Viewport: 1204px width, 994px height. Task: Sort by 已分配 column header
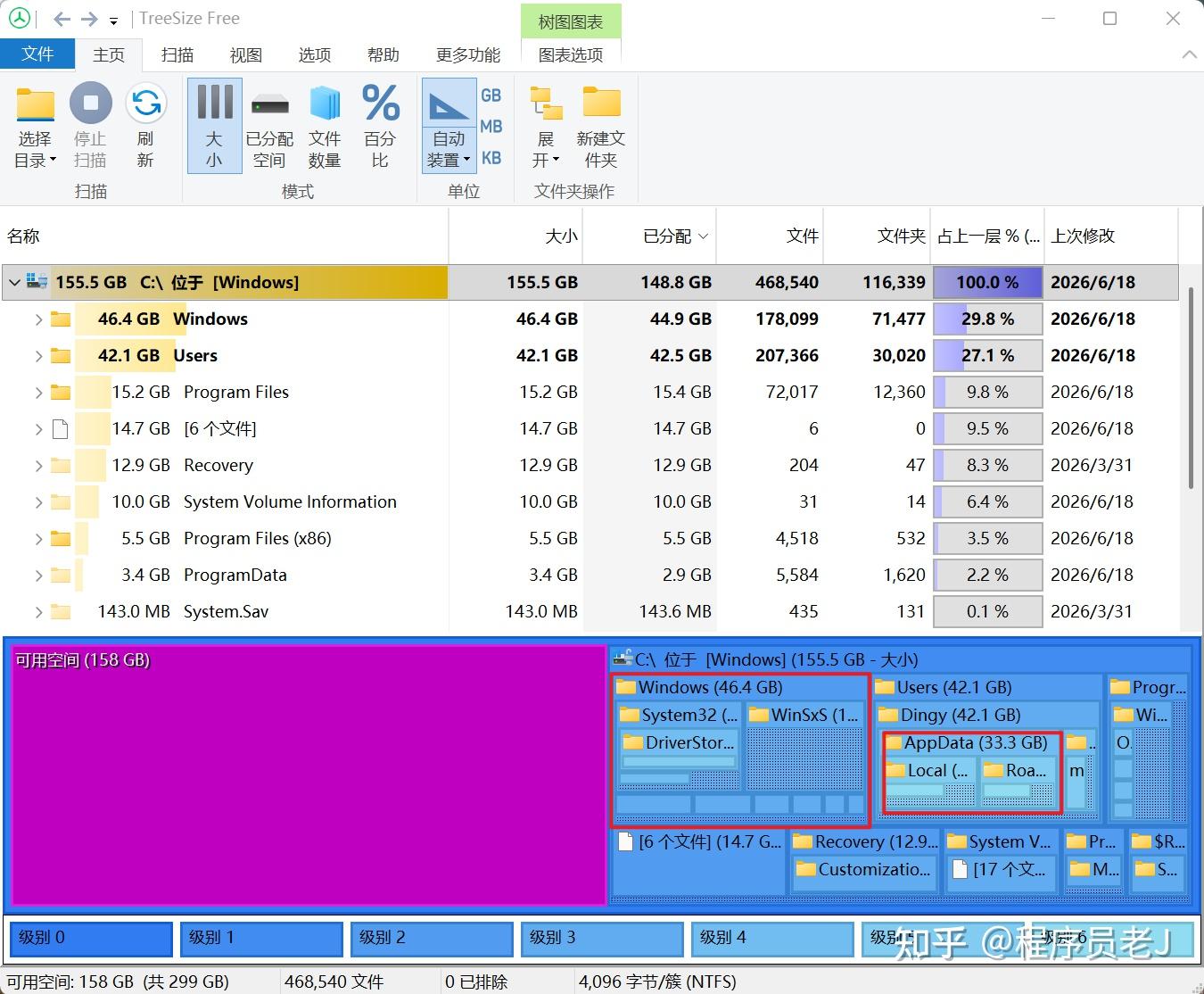pyautogui.click(x=650, y=236)
